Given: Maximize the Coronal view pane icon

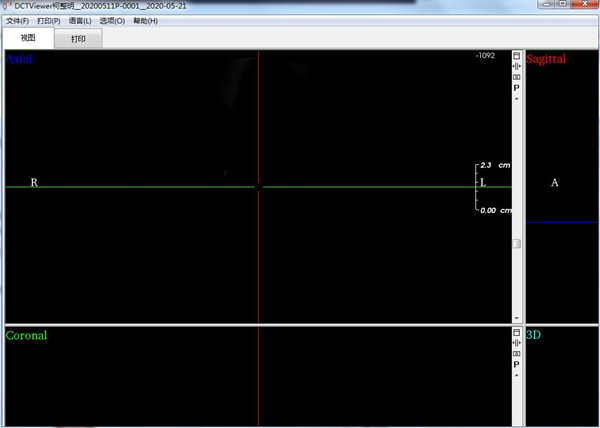Looking at the screenshot, I should [x=517, y=332].
